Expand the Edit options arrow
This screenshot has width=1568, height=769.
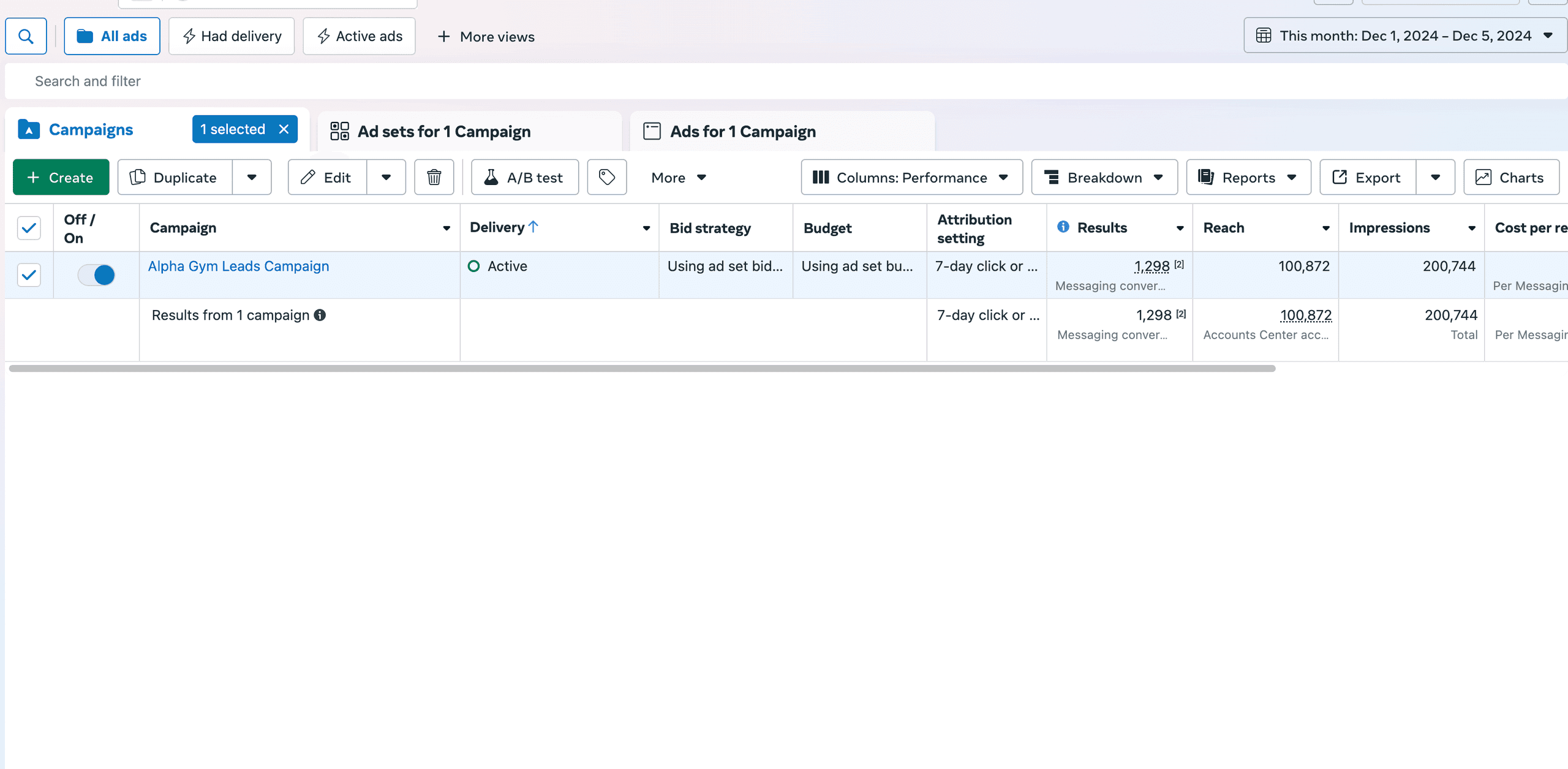[386, 178]
